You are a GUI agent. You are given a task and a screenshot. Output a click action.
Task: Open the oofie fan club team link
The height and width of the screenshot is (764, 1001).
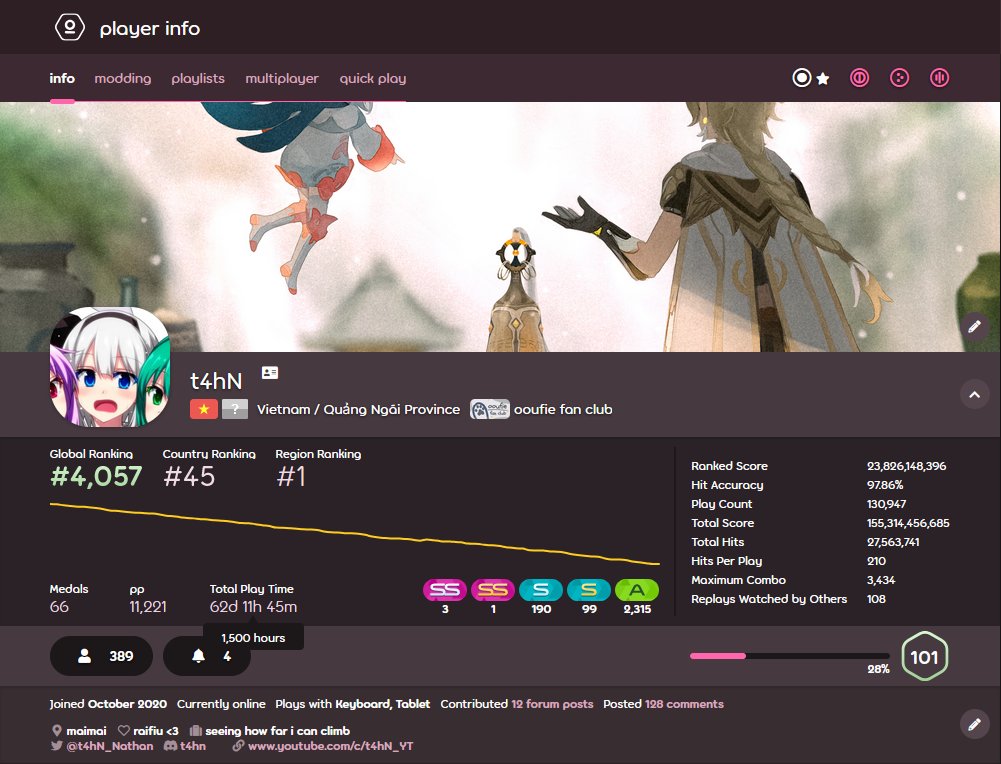[x=563, y=409]
